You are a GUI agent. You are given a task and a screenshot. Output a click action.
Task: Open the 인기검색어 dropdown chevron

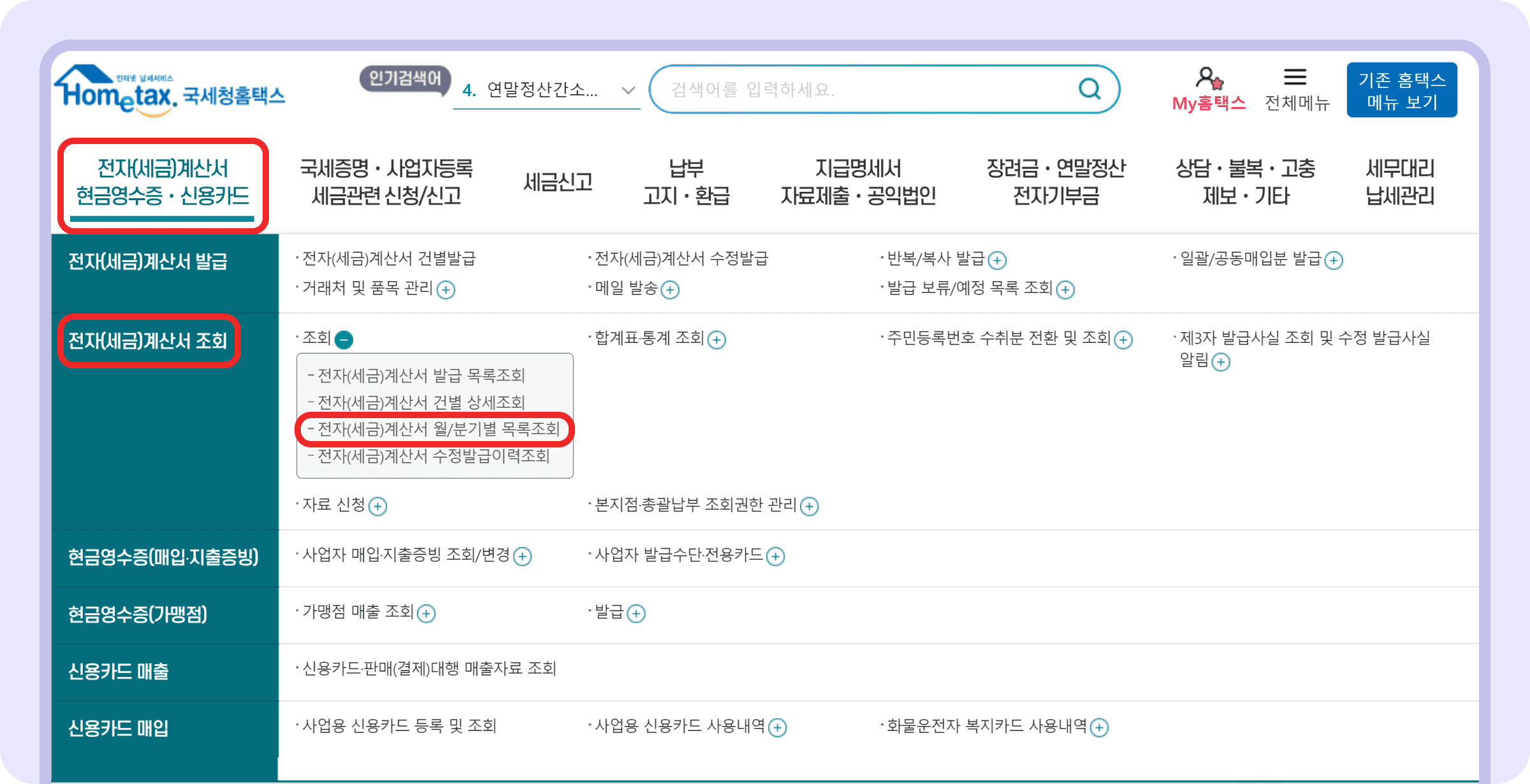[628, 90]
